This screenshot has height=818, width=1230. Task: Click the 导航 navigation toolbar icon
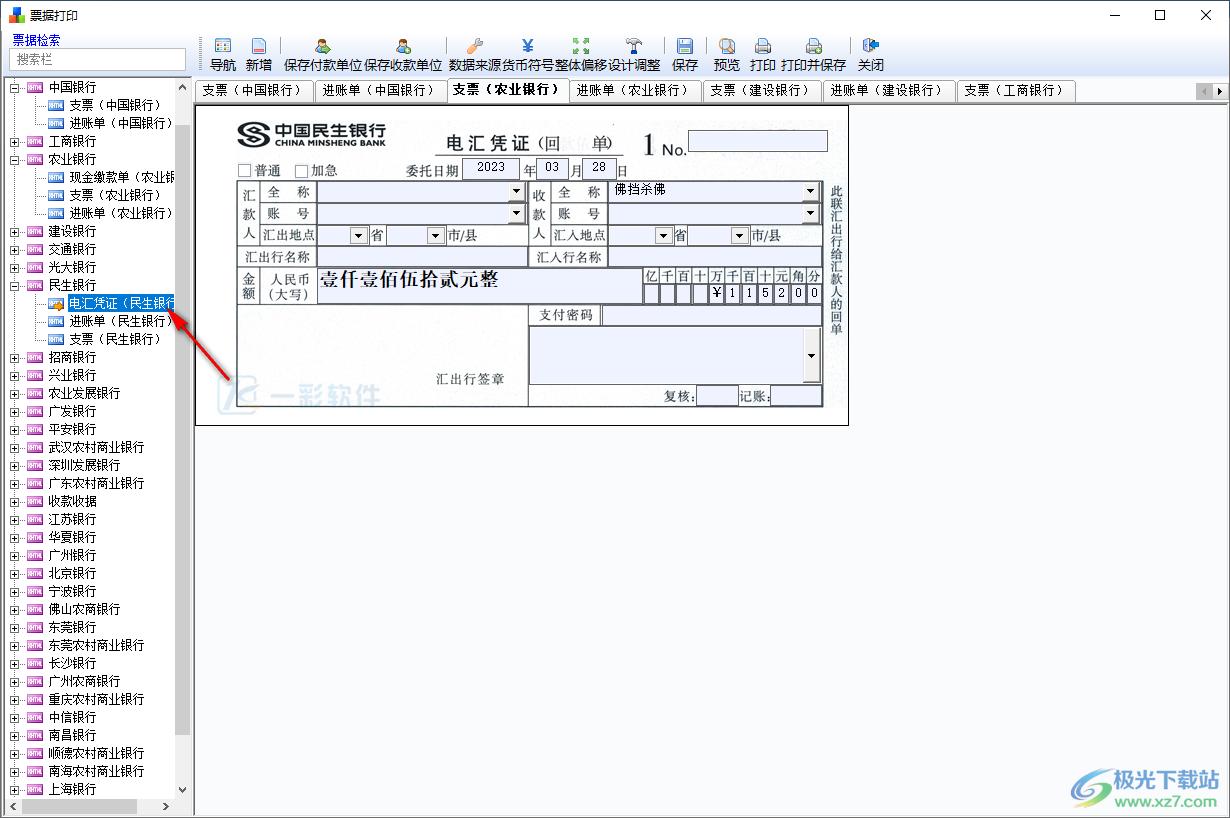pyautogui.click(x=223, y=46)
